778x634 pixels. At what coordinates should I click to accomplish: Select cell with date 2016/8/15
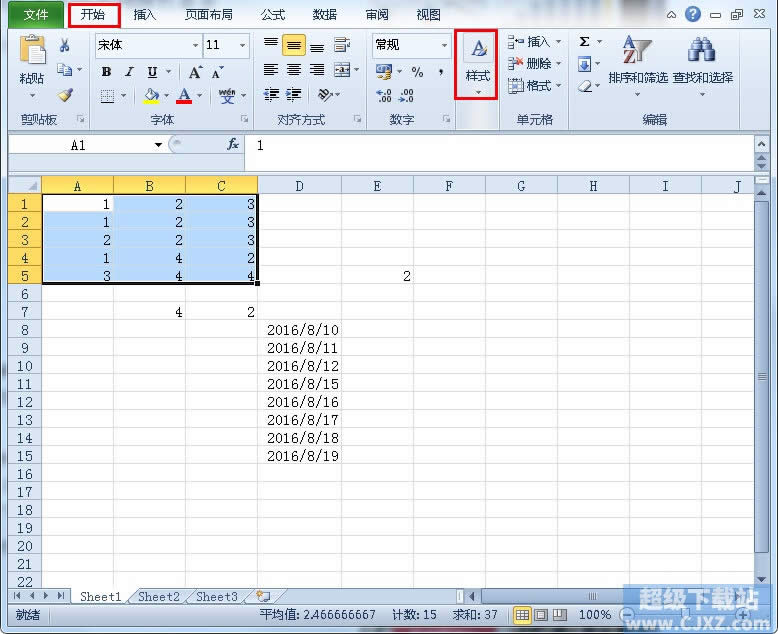click(300, 383)
